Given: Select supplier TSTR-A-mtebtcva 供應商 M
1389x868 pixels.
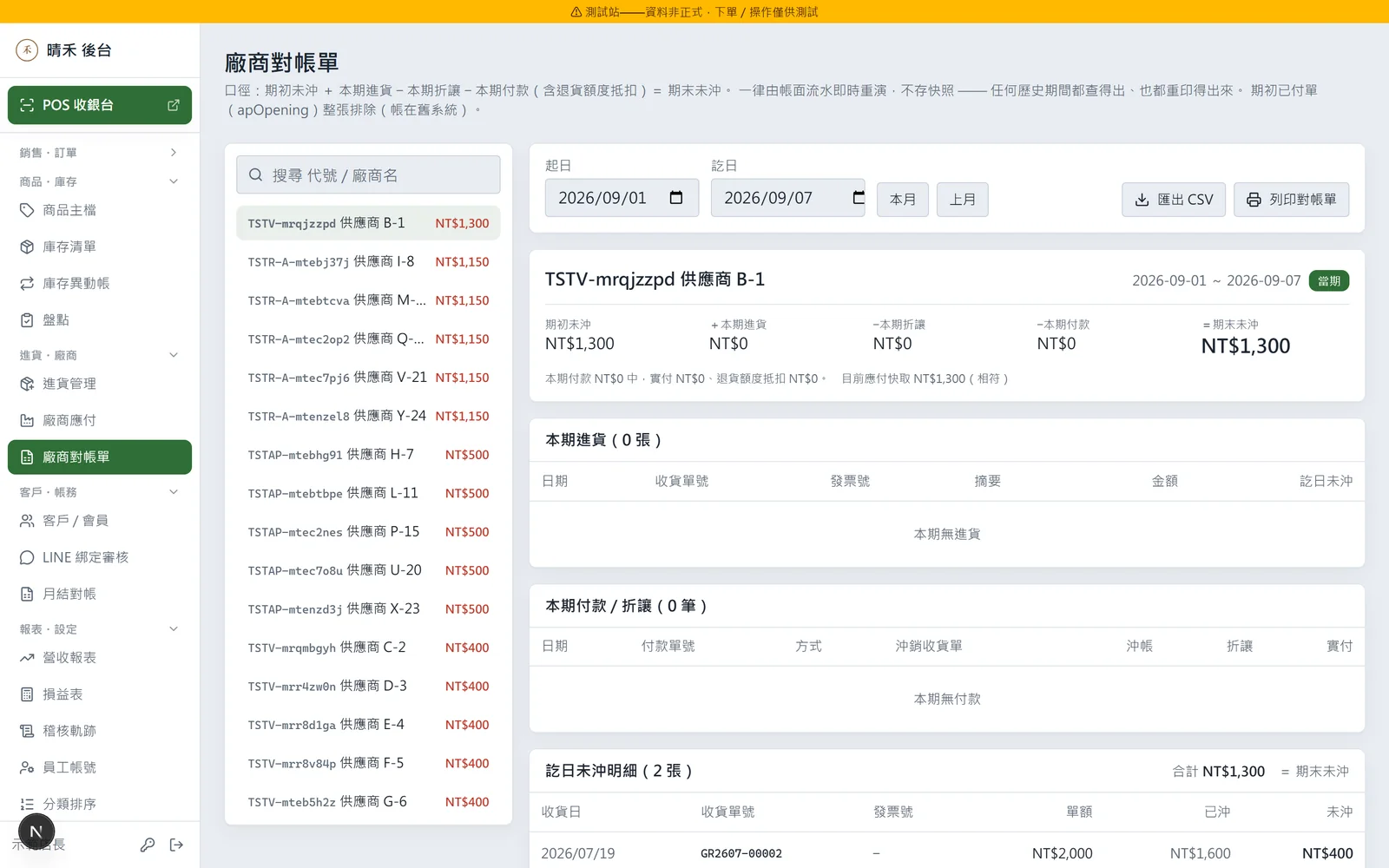Looking at the screenshot, I should click(x=368, y=300).
